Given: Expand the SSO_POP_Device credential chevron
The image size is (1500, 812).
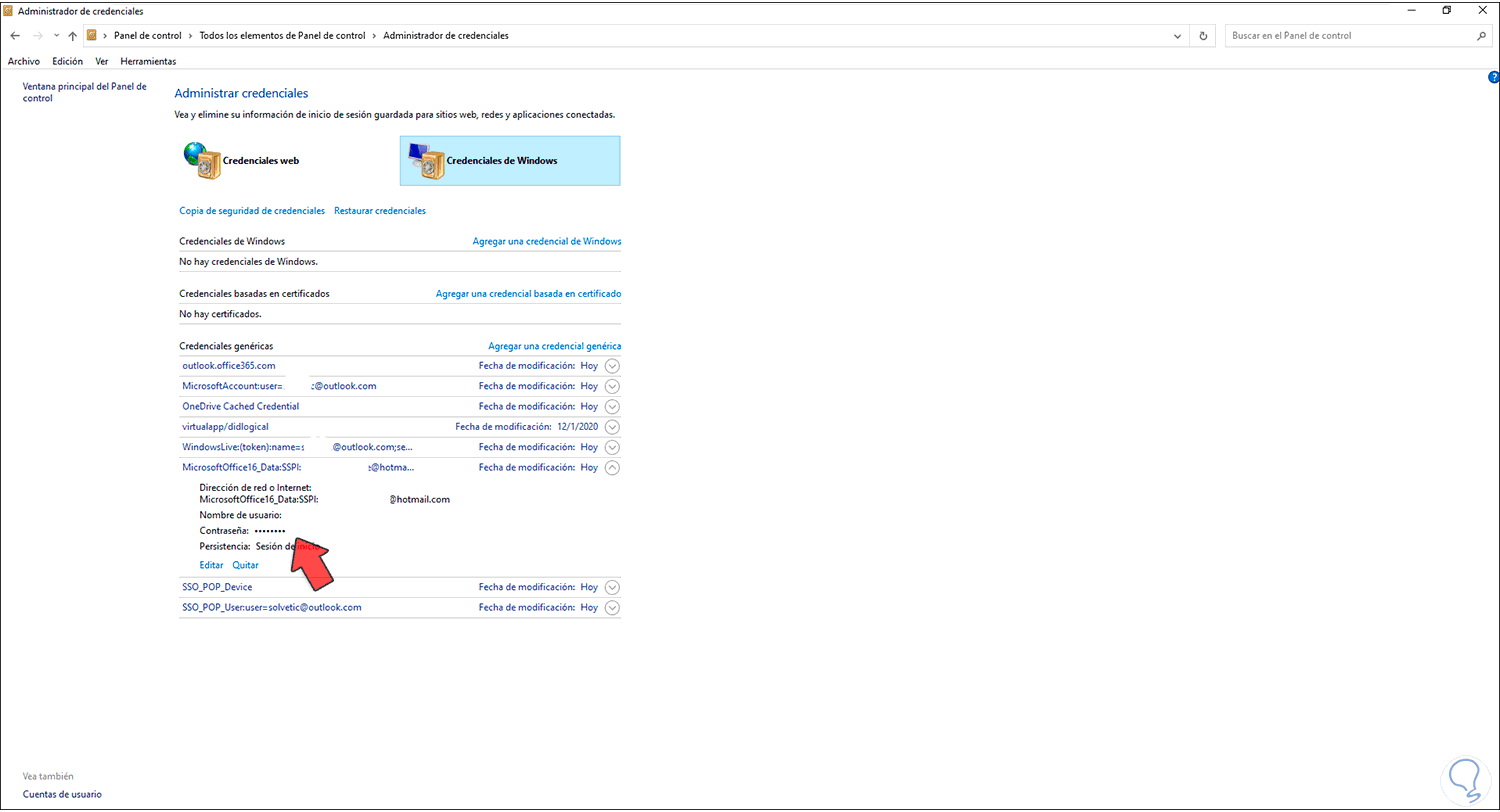Looking at the screenshot, I should 613,587.
